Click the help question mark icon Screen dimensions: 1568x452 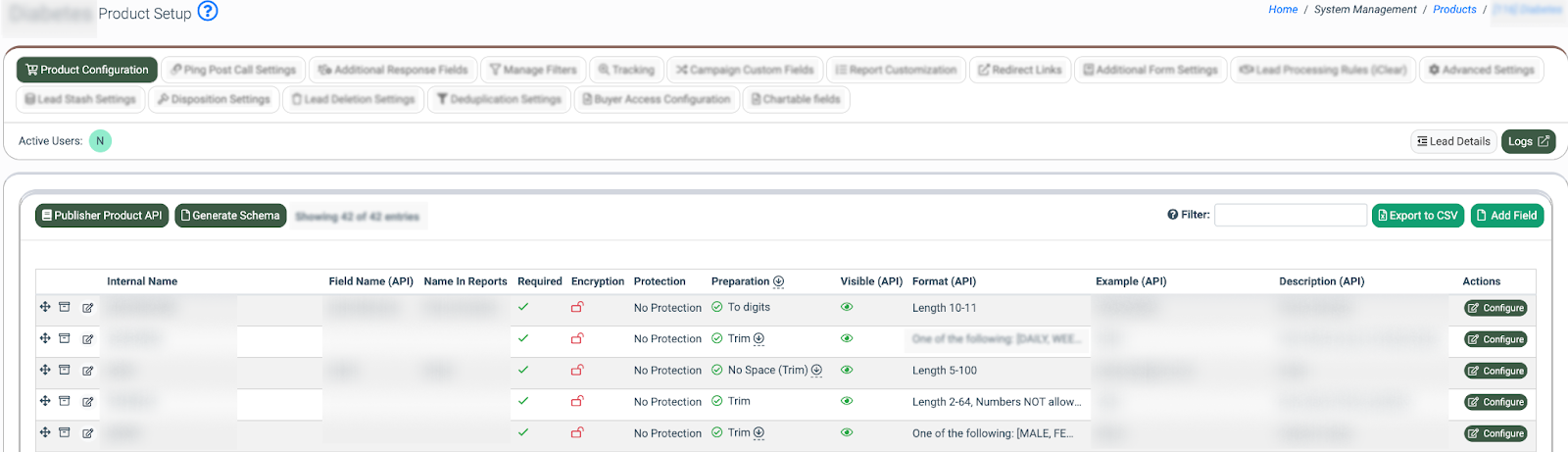pos(208,12)
